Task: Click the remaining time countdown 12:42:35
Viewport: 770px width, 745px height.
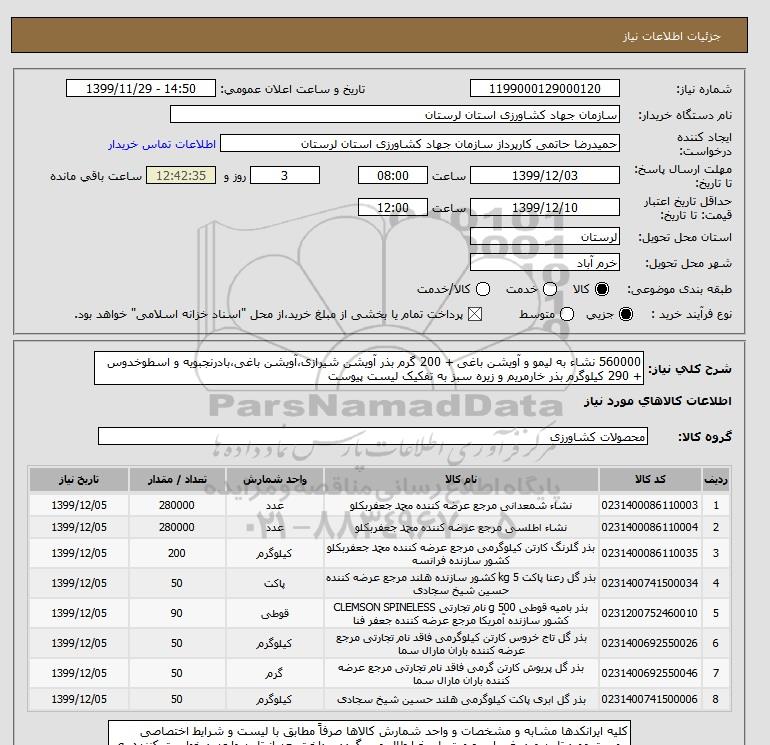Action: point(181,175)
